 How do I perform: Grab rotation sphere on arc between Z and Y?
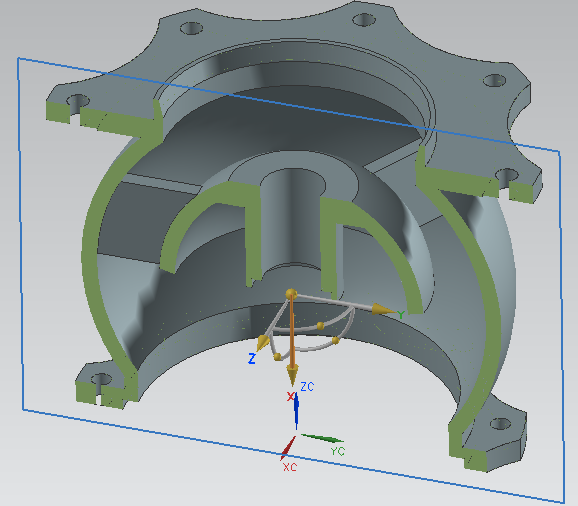tap(320, 326)
